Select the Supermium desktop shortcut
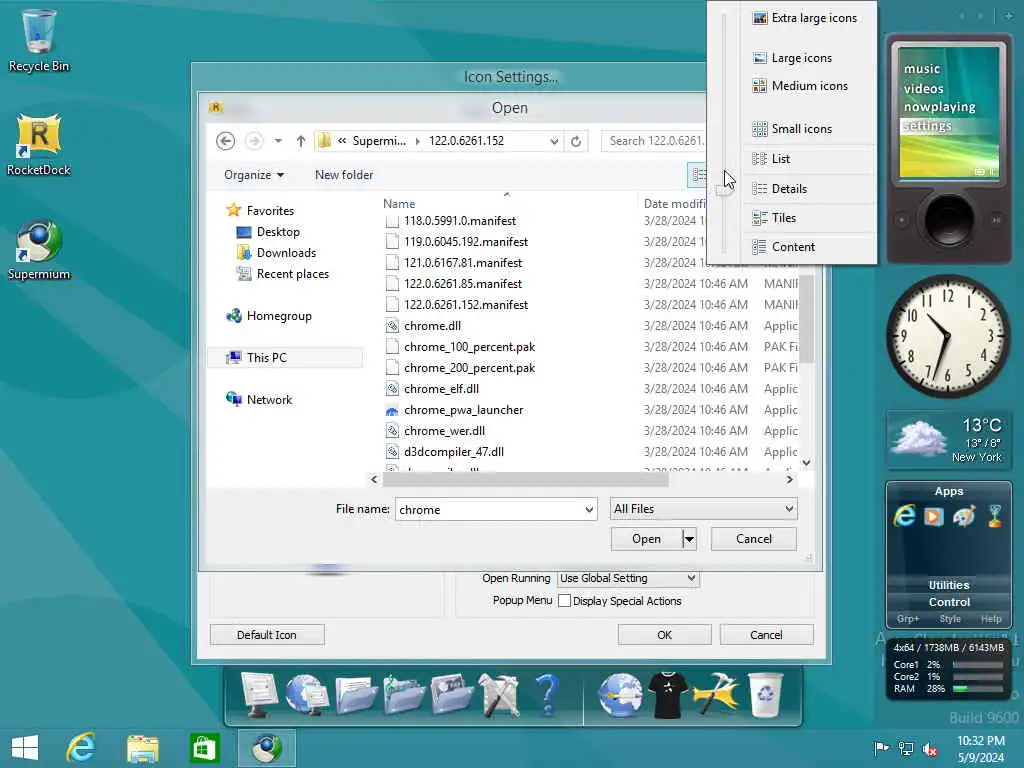1024x768 pixels. pos(39,250)
